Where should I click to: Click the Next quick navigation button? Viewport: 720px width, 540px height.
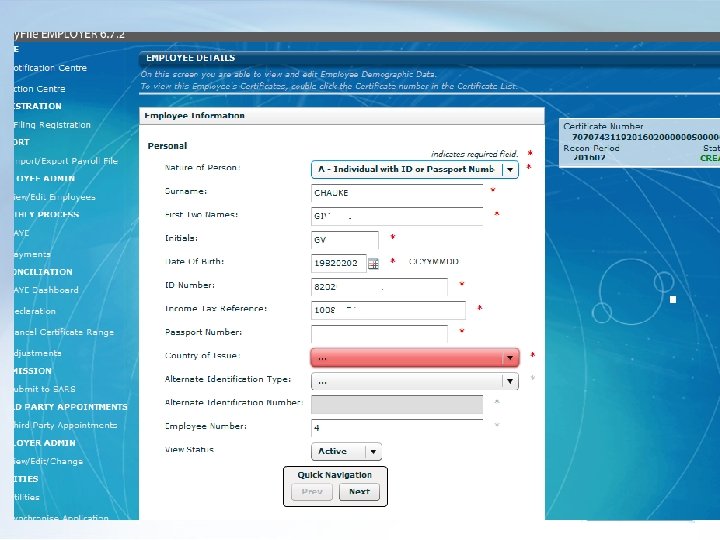click(359, 492)
